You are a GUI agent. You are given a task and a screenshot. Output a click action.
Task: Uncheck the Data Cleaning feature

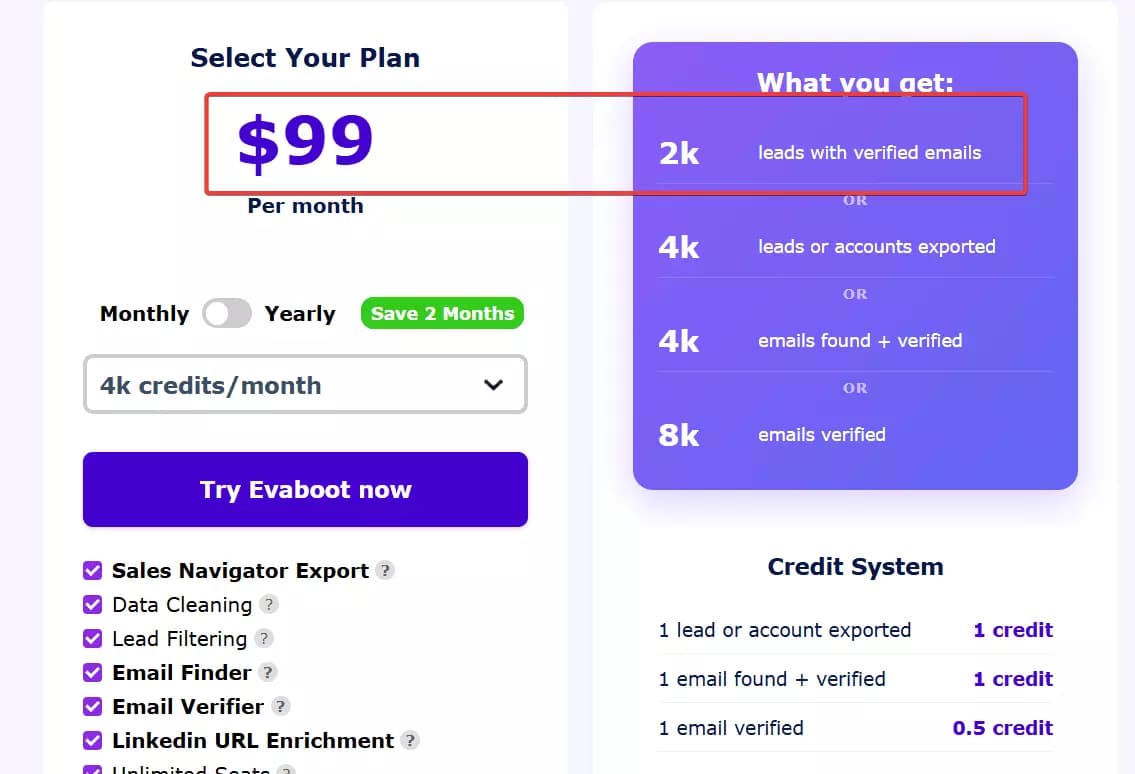pyautogui.click(x=92, y=605)
